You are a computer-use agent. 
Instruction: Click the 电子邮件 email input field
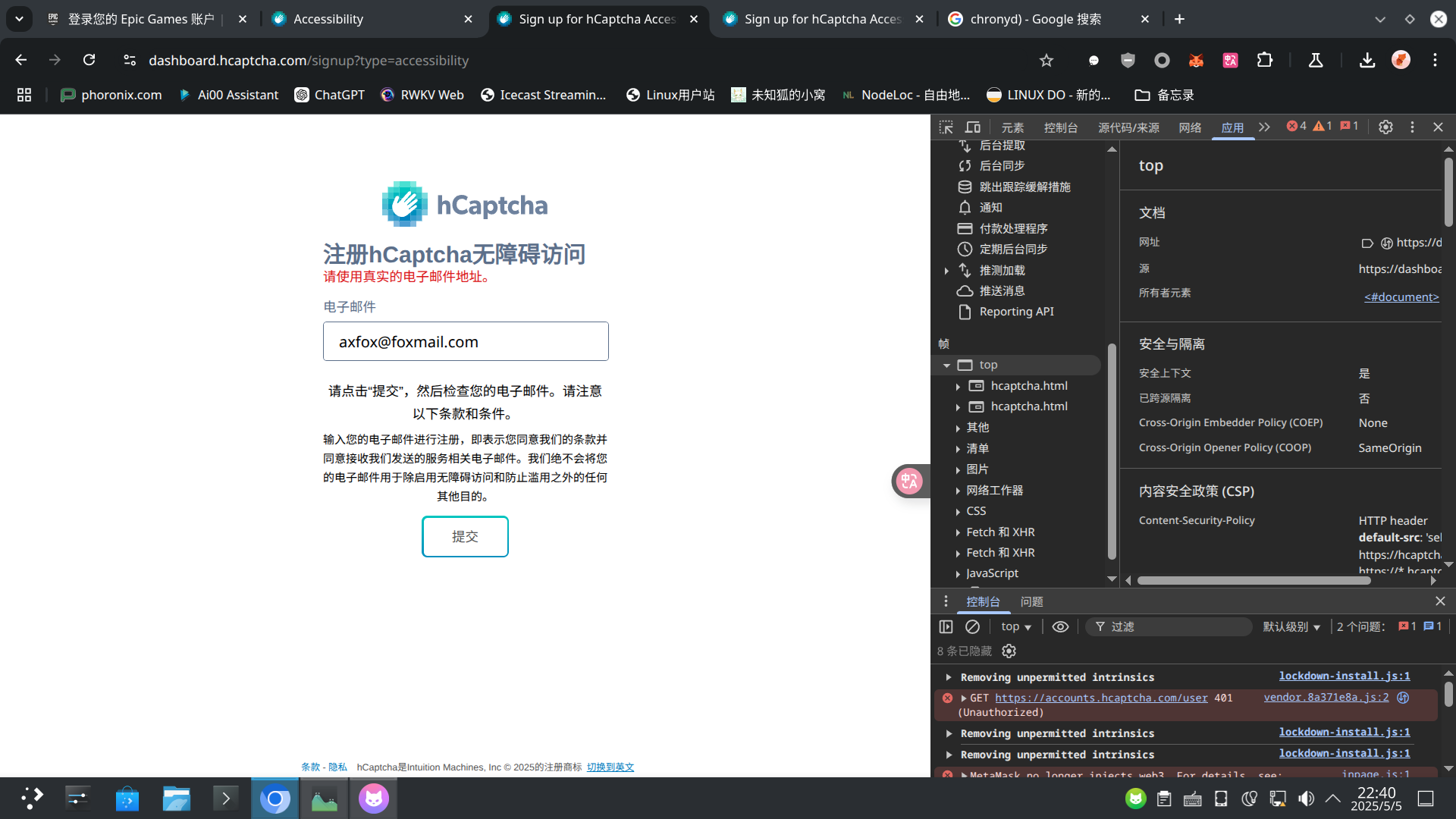pyautogui.click(x=466, y=341)
